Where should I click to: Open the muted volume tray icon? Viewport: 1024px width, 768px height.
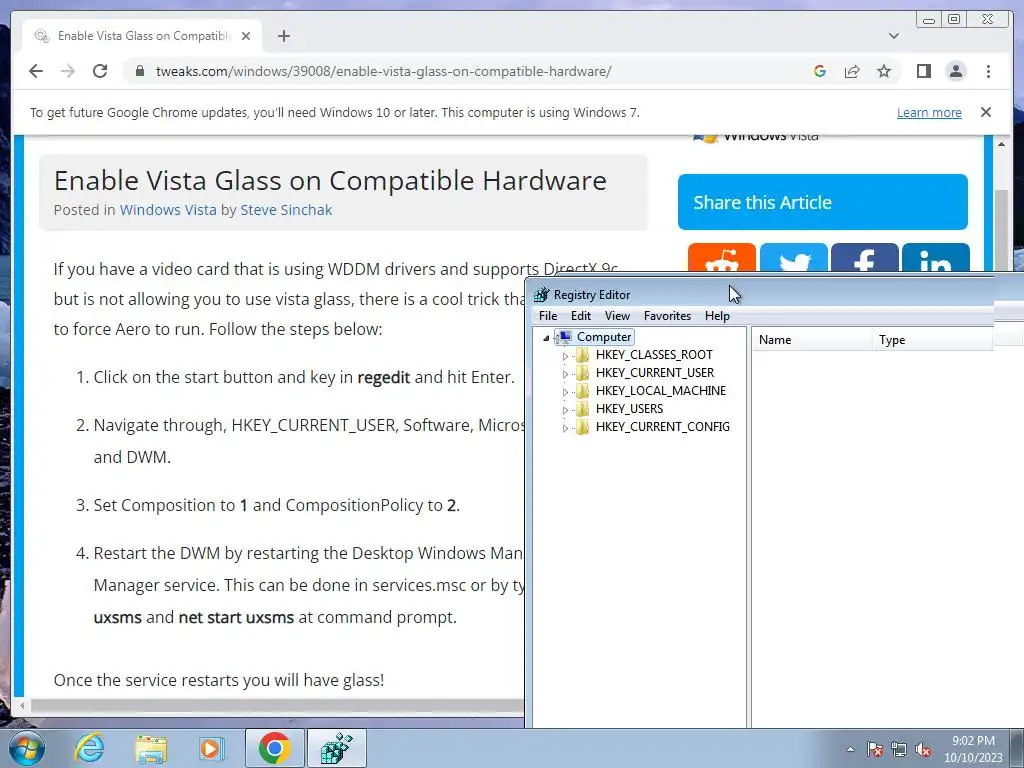pos(923,749)
